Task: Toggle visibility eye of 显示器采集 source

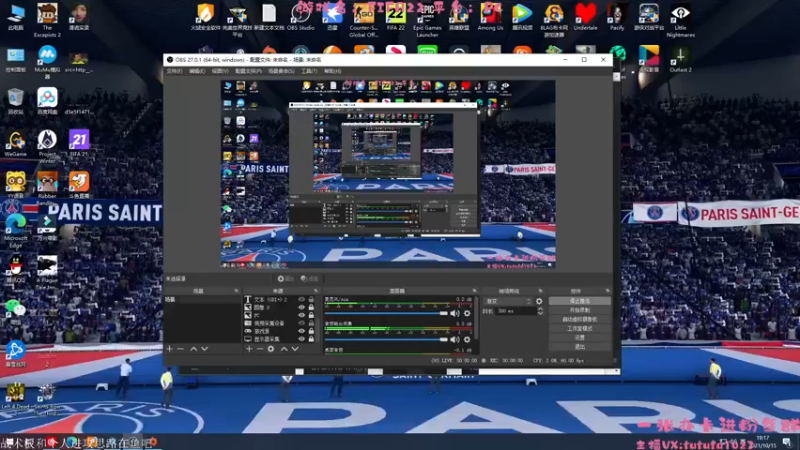Action: click(302, 339)
